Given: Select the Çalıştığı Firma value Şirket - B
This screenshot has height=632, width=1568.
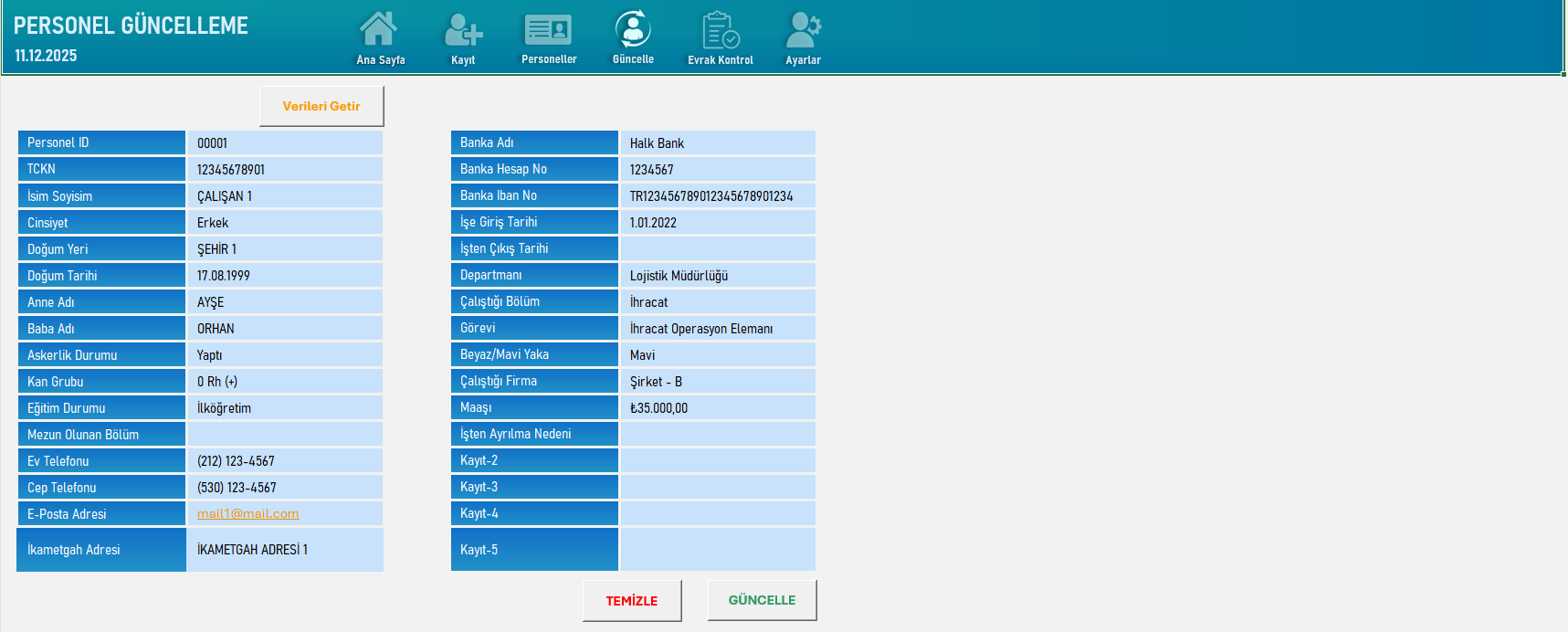Looking at the screenshot, I should (x=718, y=381).
